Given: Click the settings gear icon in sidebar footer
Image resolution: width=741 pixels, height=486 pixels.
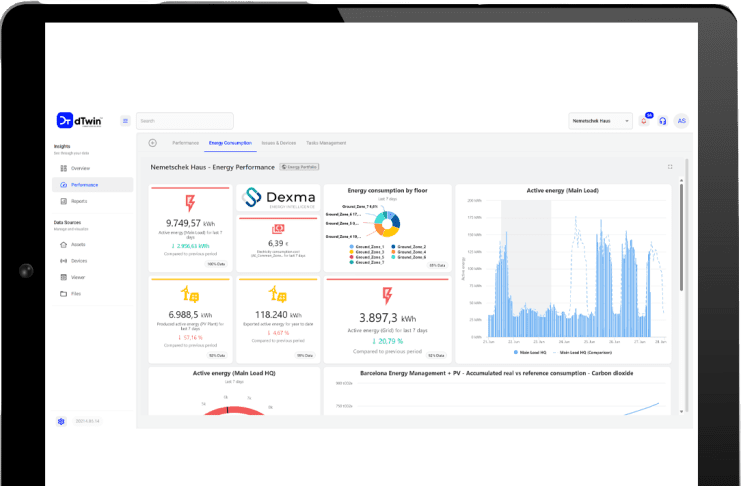Looking at the screenshot, I should [61, 421].
